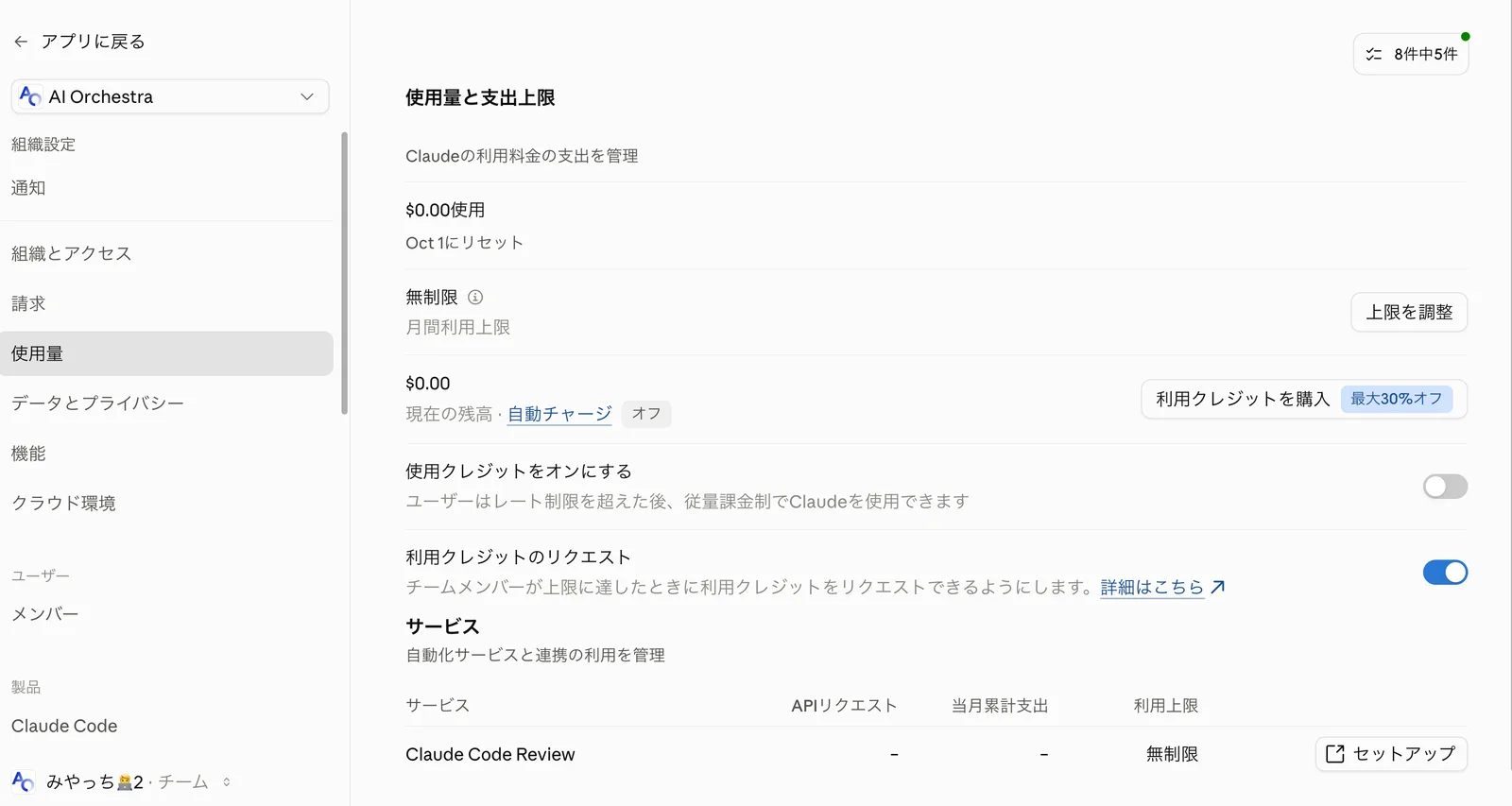Open the AI Orchestra dropdown chevron

(307, 96)
